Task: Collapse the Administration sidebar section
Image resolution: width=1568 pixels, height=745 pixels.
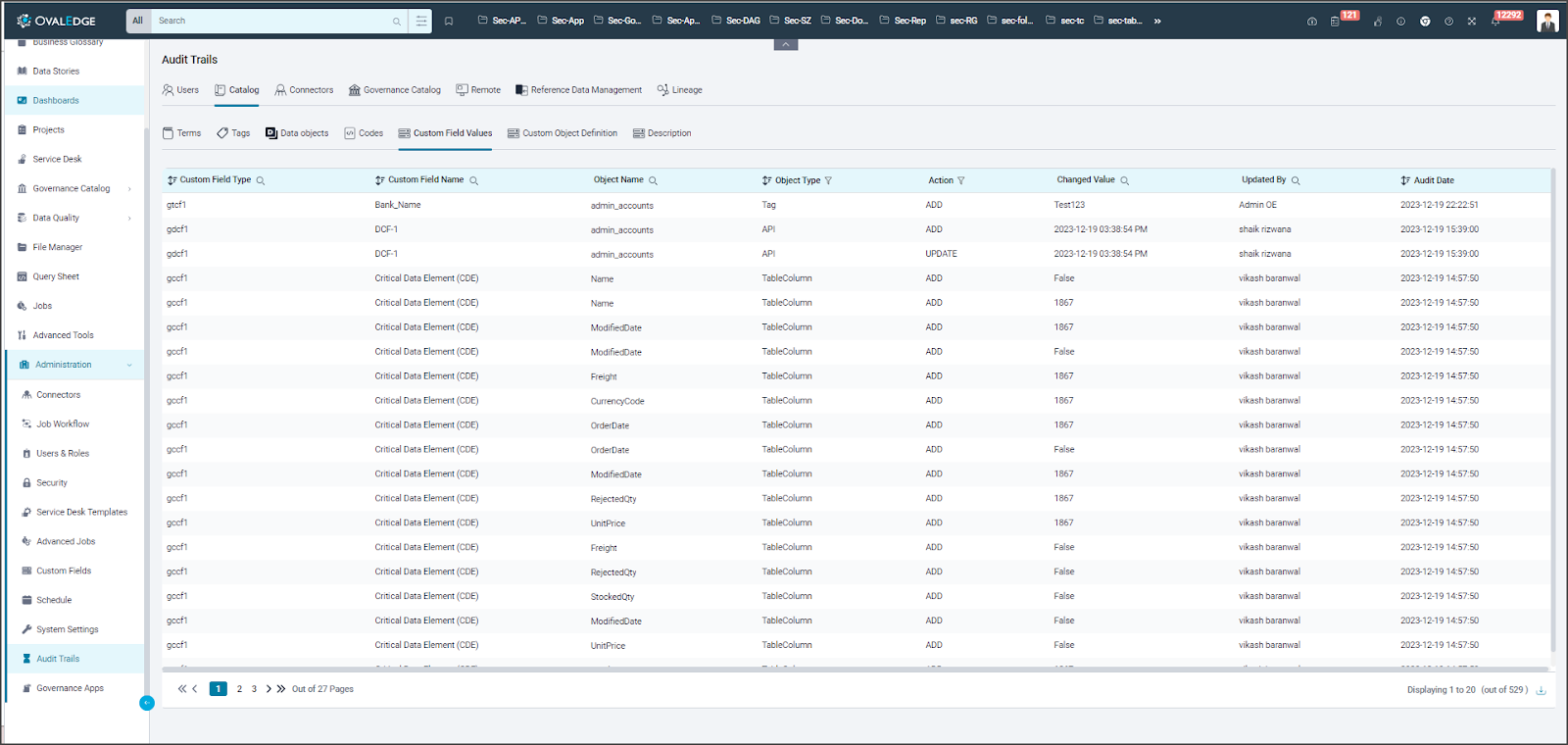Action: [129, 366]
